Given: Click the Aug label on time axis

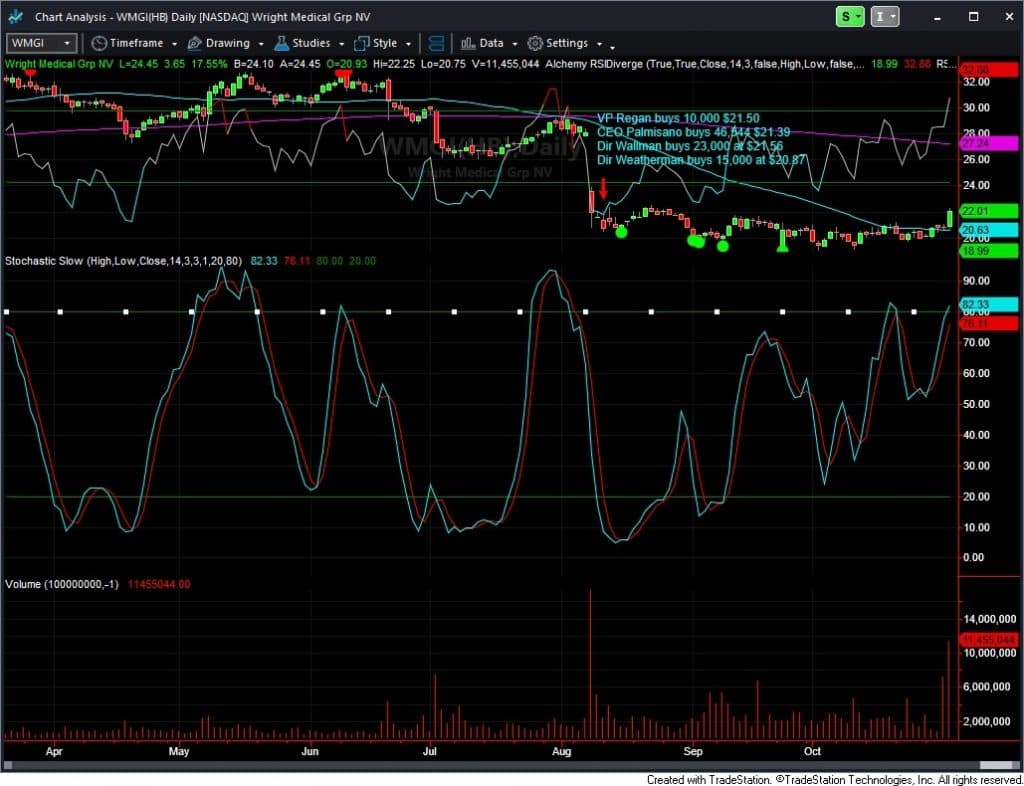Looking at the screenshot, I should tap(562, 751).
